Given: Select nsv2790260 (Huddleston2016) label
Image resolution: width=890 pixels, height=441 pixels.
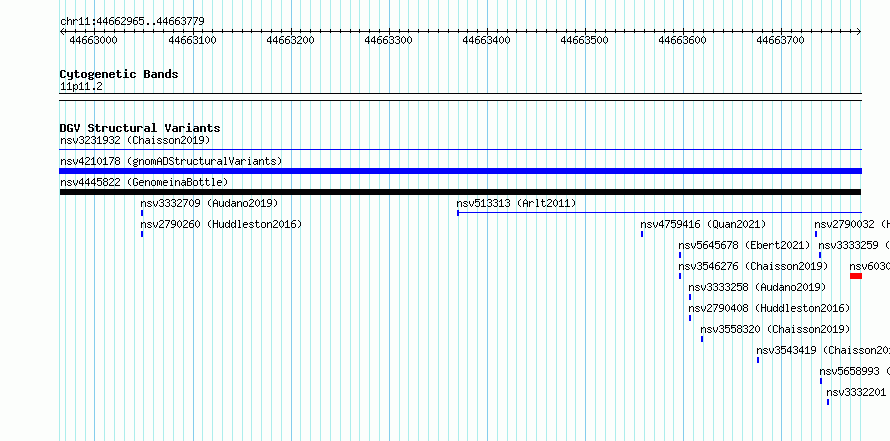Looking at the screenshot, I should [221, 224].
